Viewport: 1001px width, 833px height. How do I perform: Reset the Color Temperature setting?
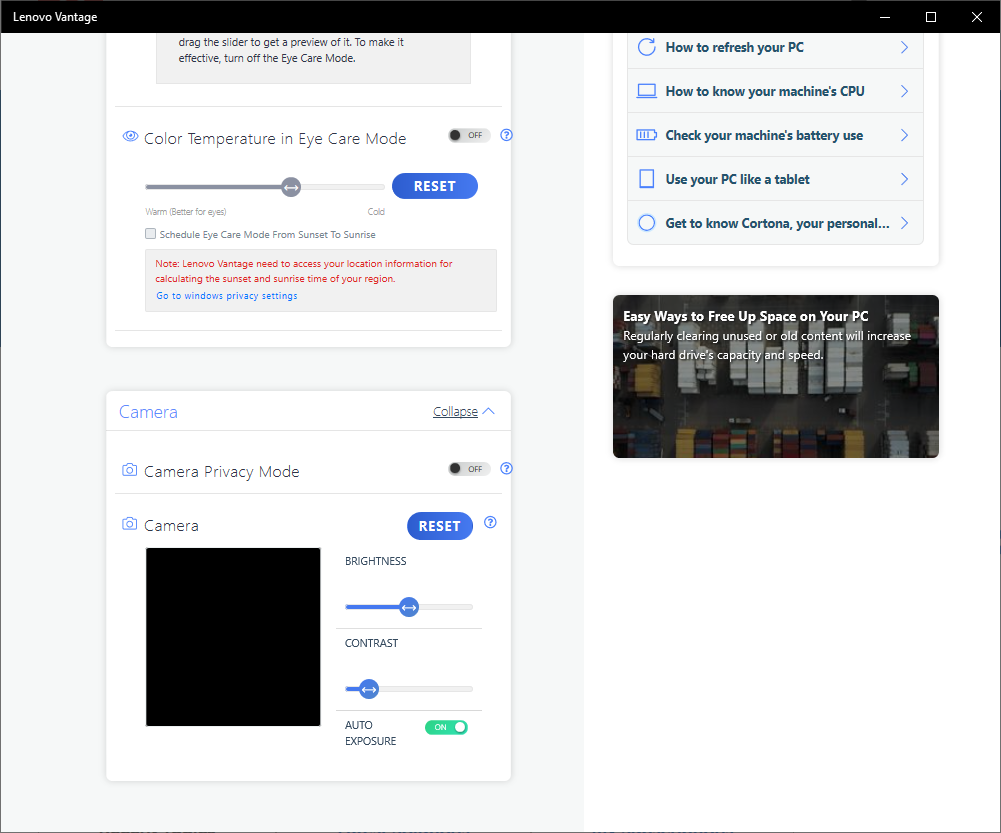(434, 186)
